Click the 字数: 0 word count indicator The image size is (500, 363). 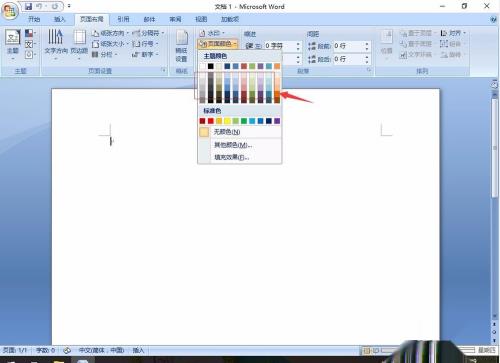point(45,350)
